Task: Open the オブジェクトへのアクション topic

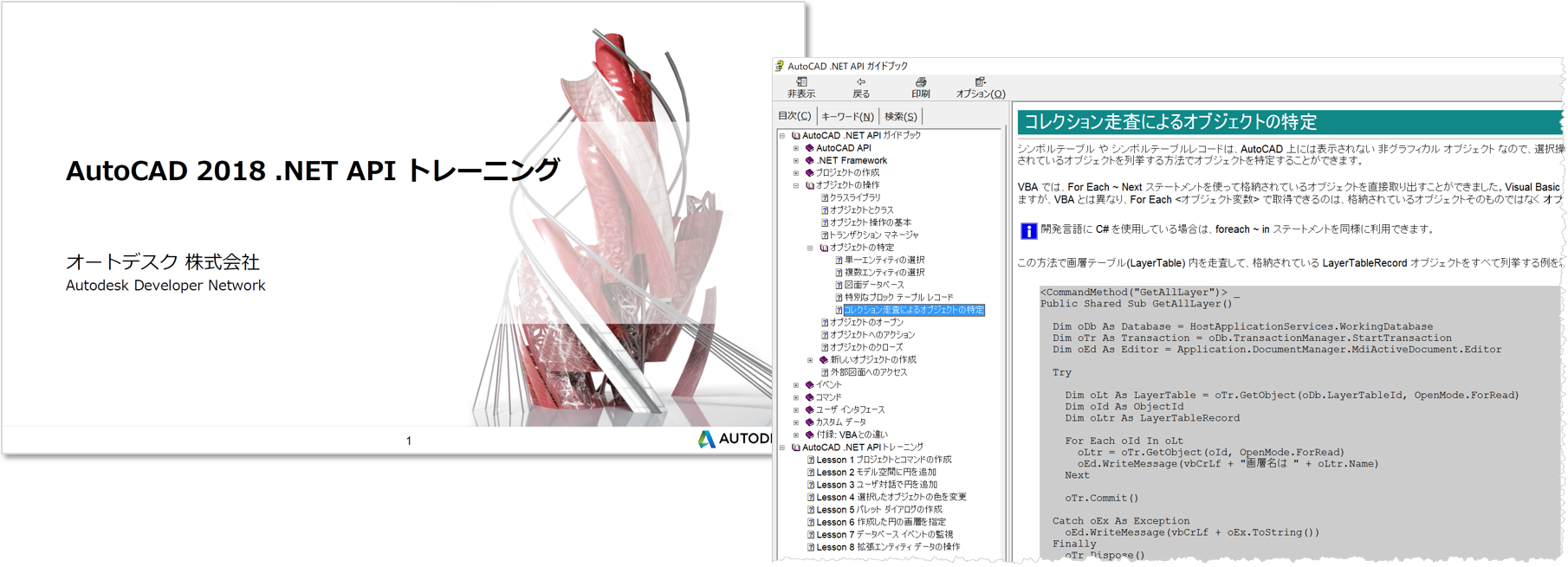Action: [x=872, y=335]
